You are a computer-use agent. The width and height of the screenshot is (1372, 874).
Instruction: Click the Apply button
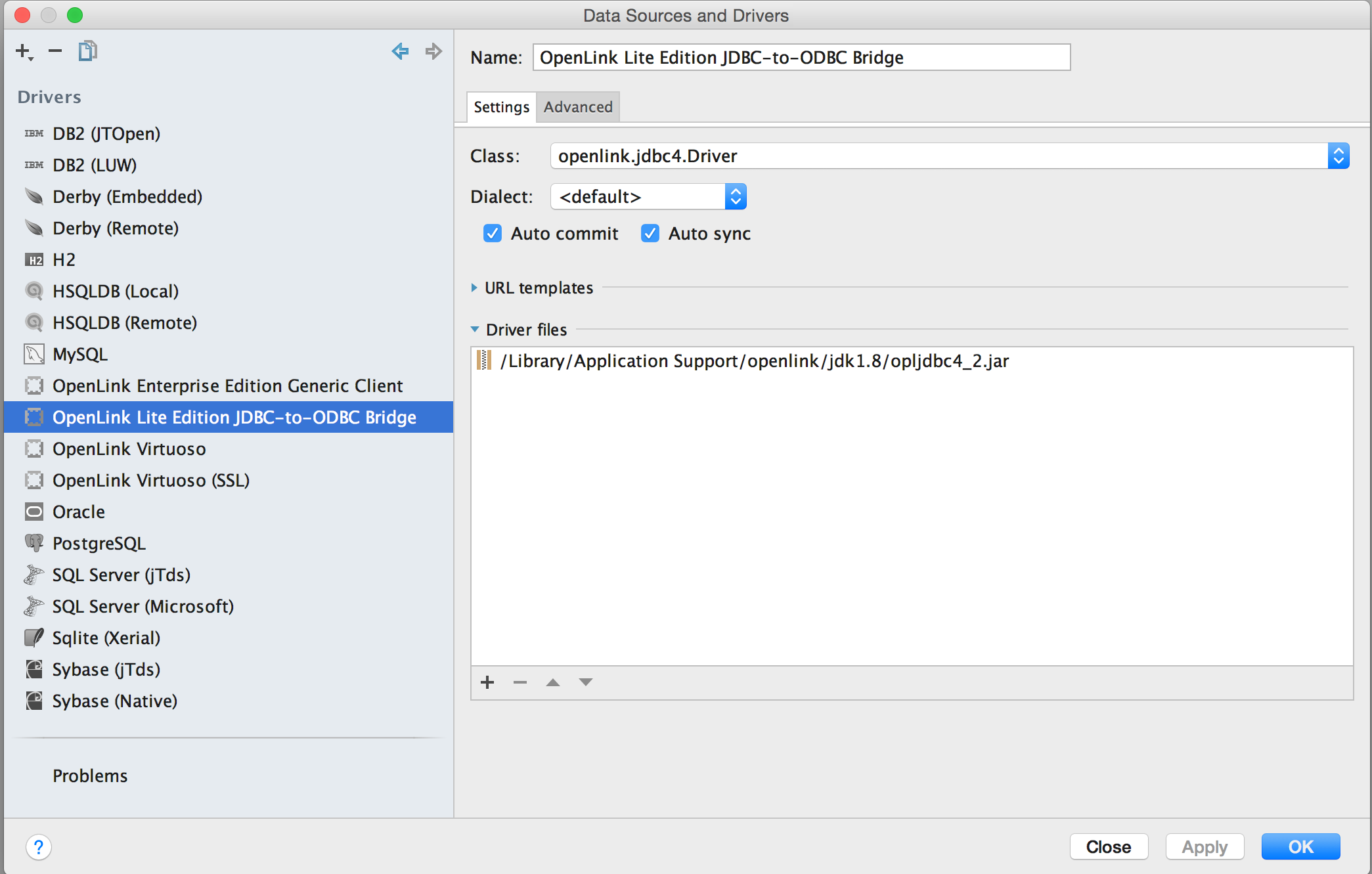pos(1205,846)
